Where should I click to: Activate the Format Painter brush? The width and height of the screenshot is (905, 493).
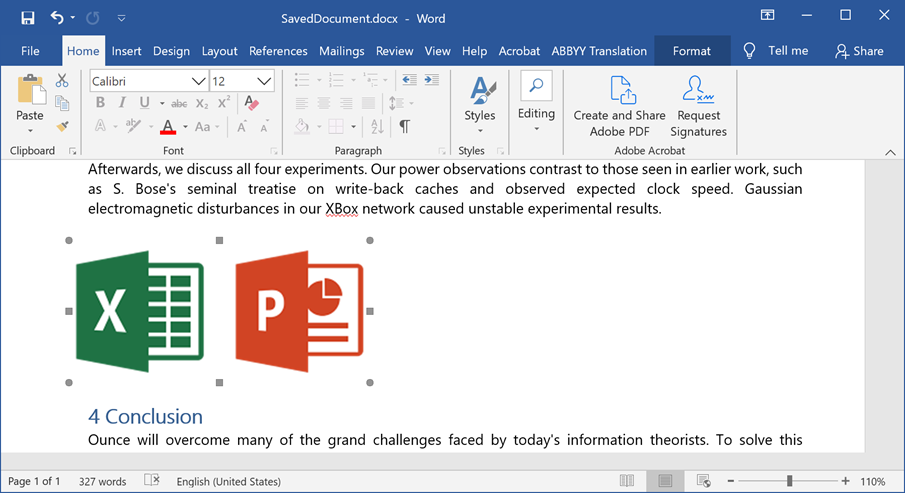pos(62,126)
